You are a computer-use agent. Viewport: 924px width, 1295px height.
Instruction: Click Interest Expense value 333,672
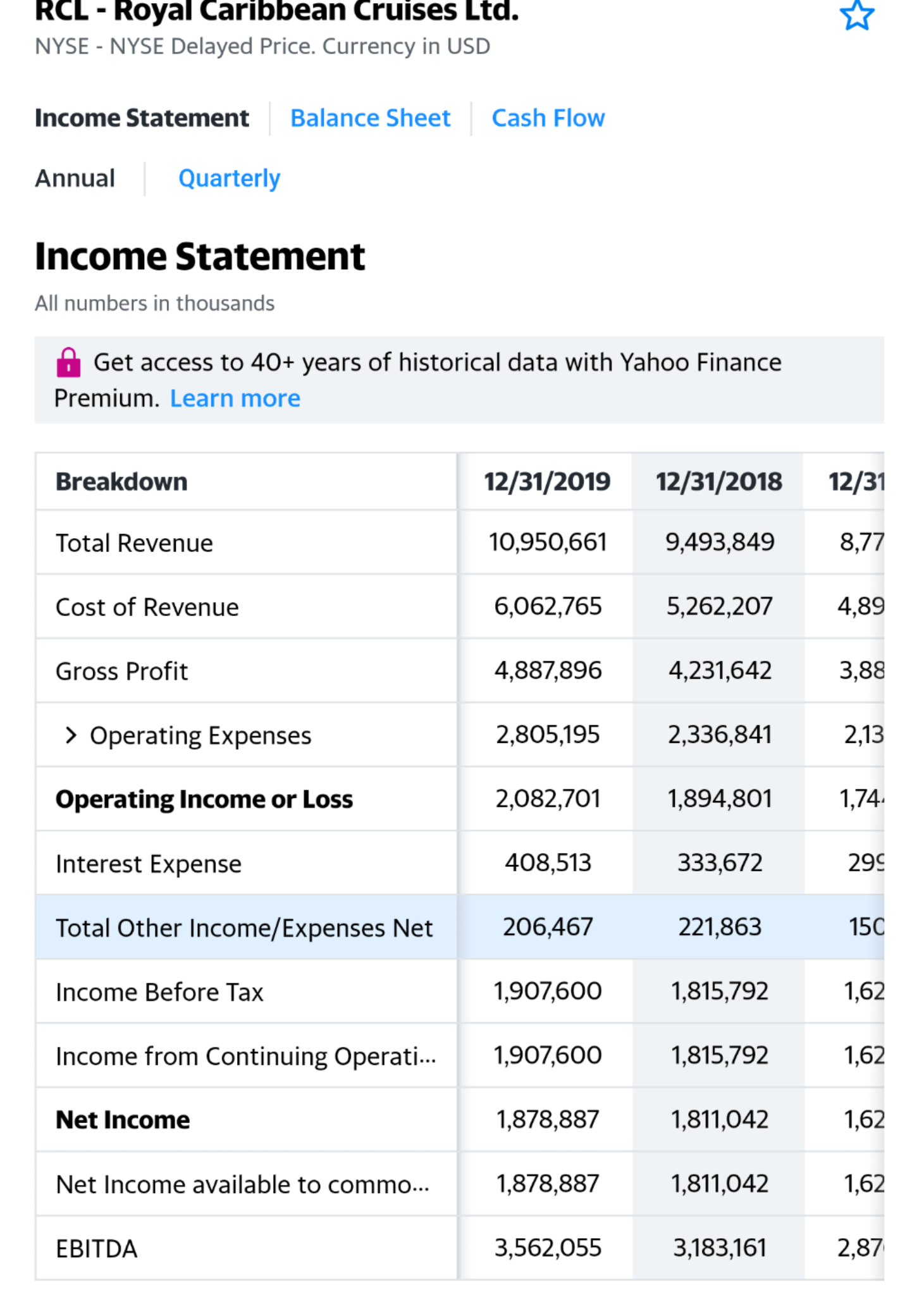720,862
